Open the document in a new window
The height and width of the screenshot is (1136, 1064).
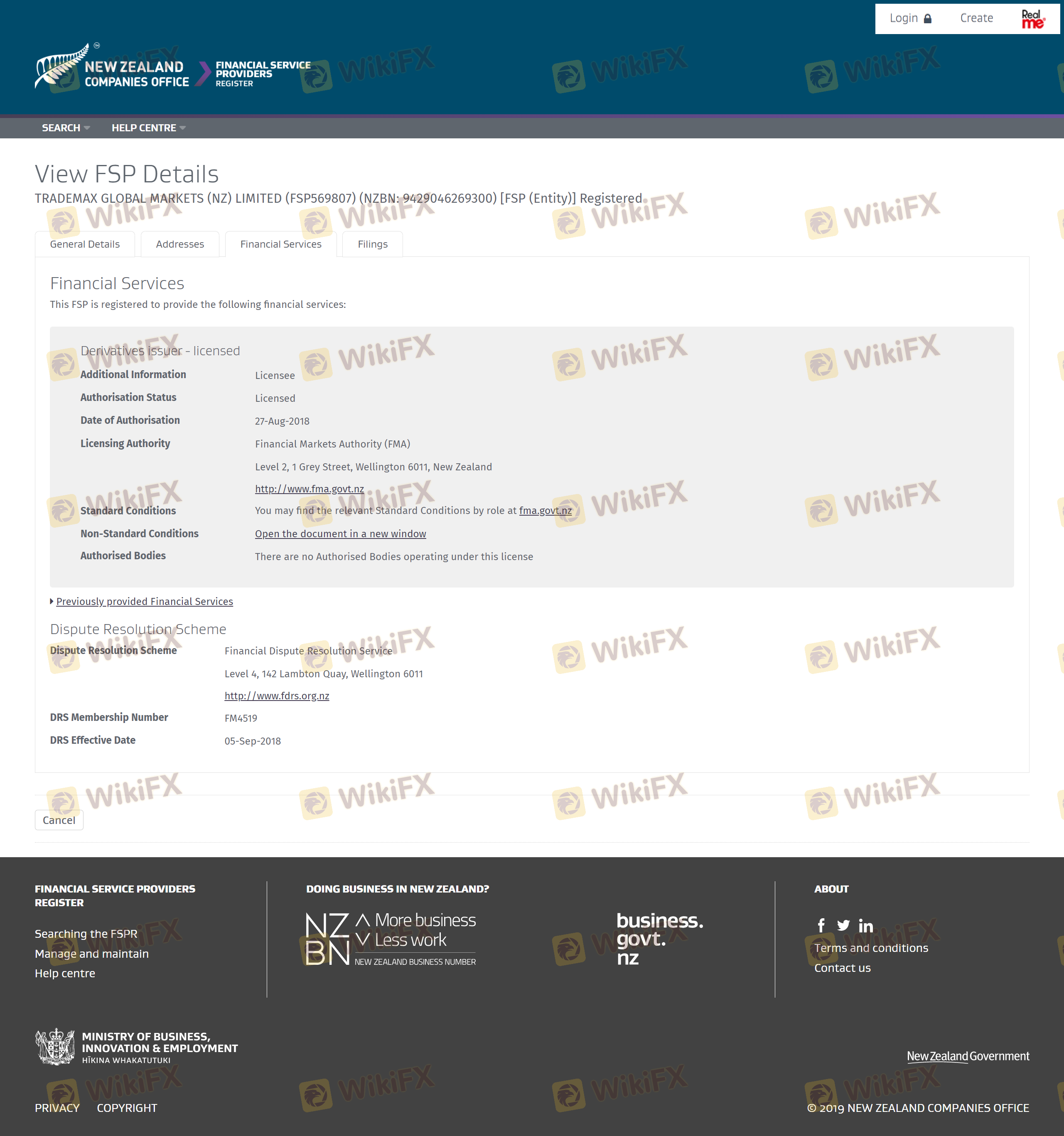tap(340, 534)
